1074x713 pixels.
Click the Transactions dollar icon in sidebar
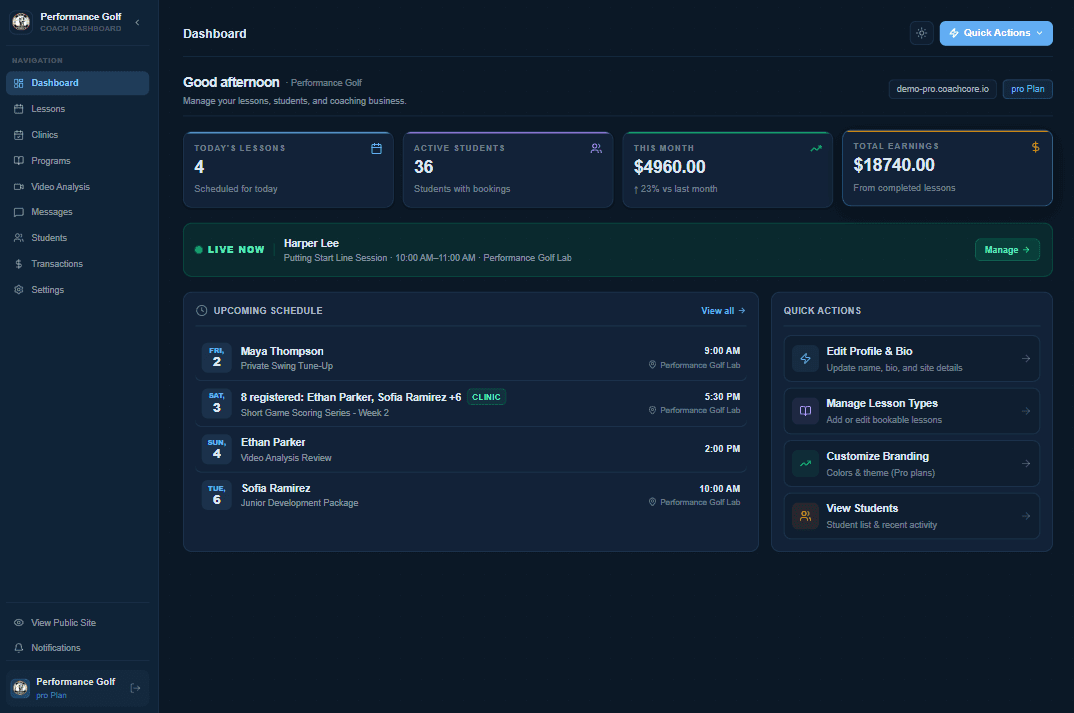tap(18, 264)
